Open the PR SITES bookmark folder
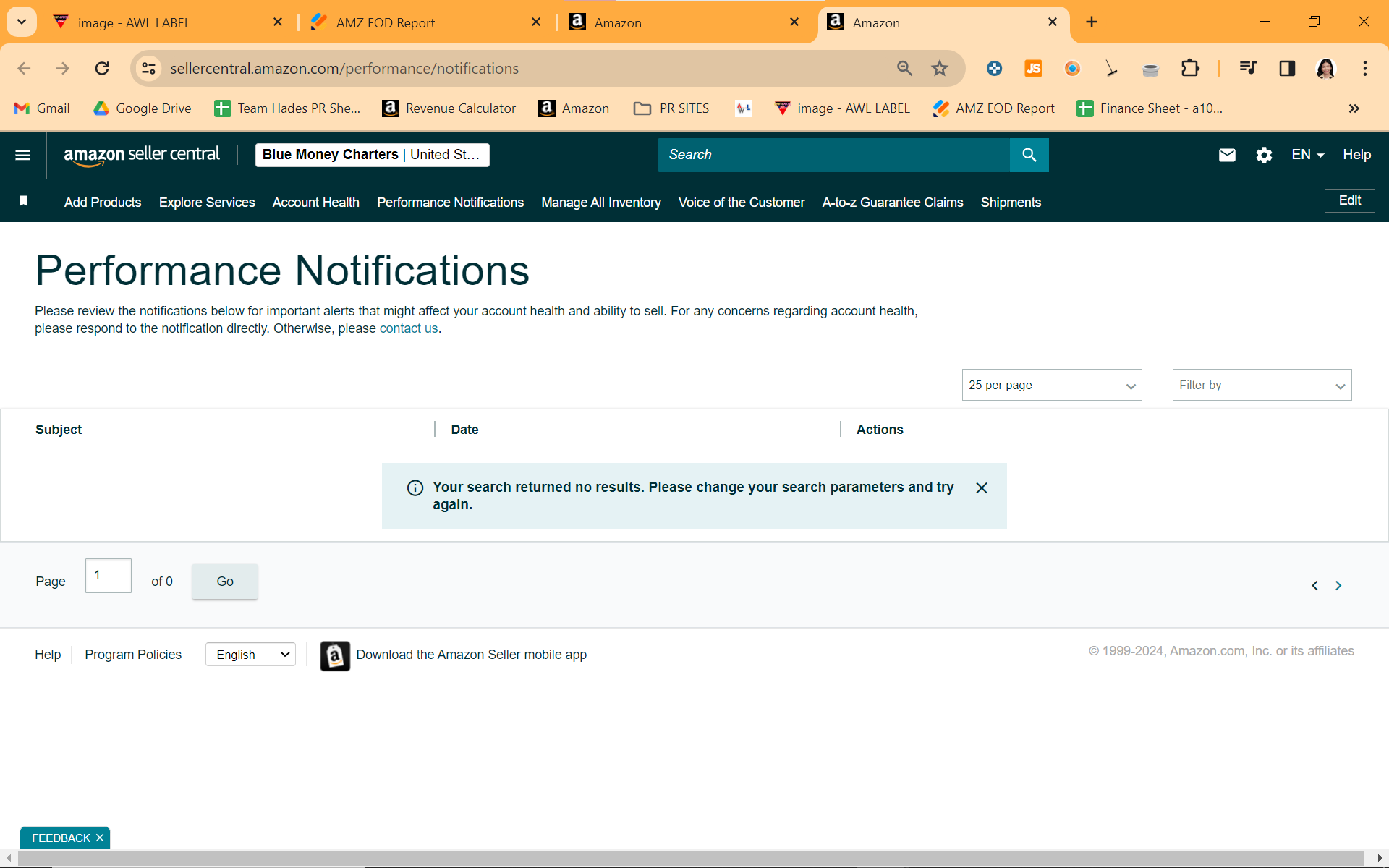 pyautogui.click(x=671, y=109)
